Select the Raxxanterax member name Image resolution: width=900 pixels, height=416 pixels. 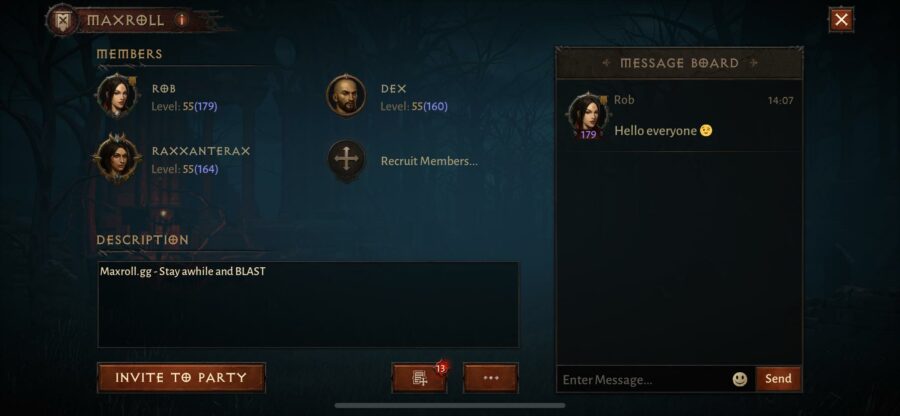click(x=201, y=151)
